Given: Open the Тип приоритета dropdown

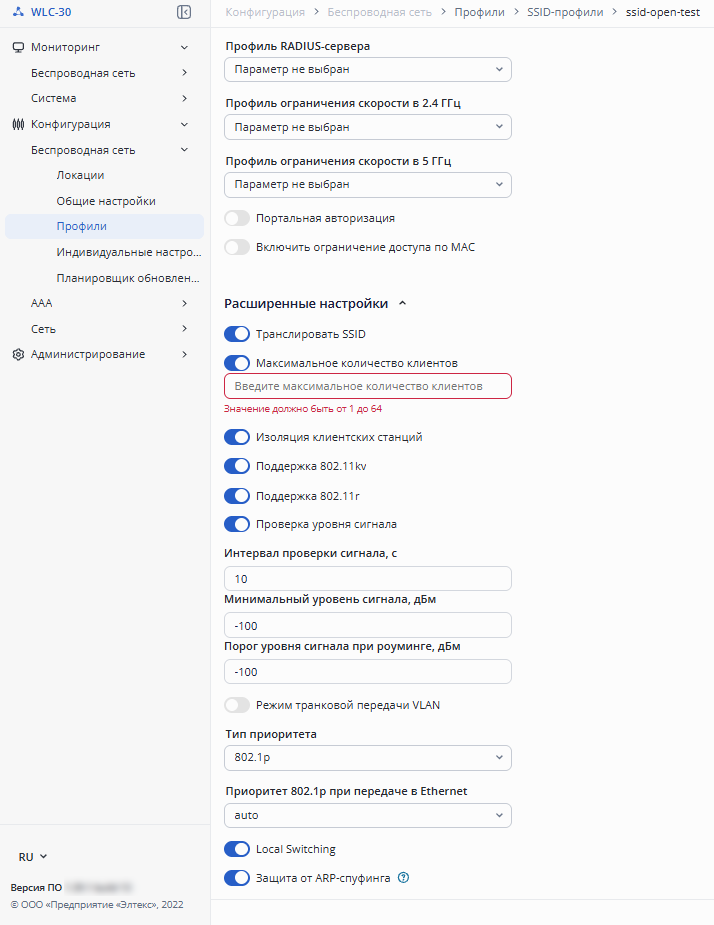Looking at the screenshot, I should pyautogui.click(x=368, y=758).
